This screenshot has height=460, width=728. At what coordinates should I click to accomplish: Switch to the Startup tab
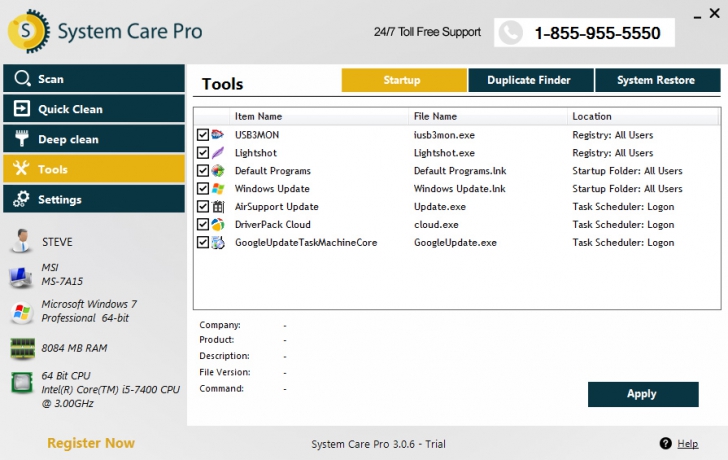404,80
